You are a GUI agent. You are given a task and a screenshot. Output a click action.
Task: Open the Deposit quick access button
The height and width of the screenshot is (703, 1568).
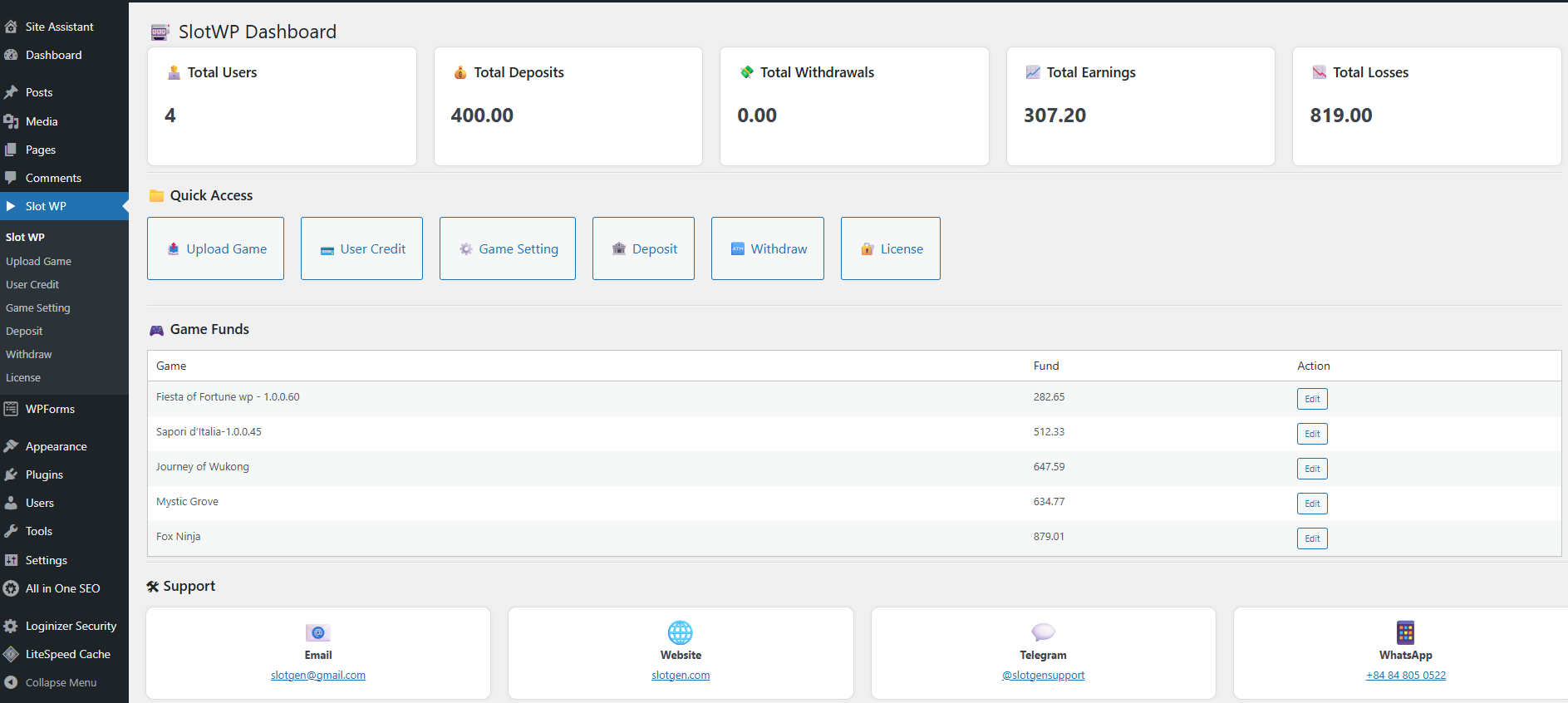point(643,248)
